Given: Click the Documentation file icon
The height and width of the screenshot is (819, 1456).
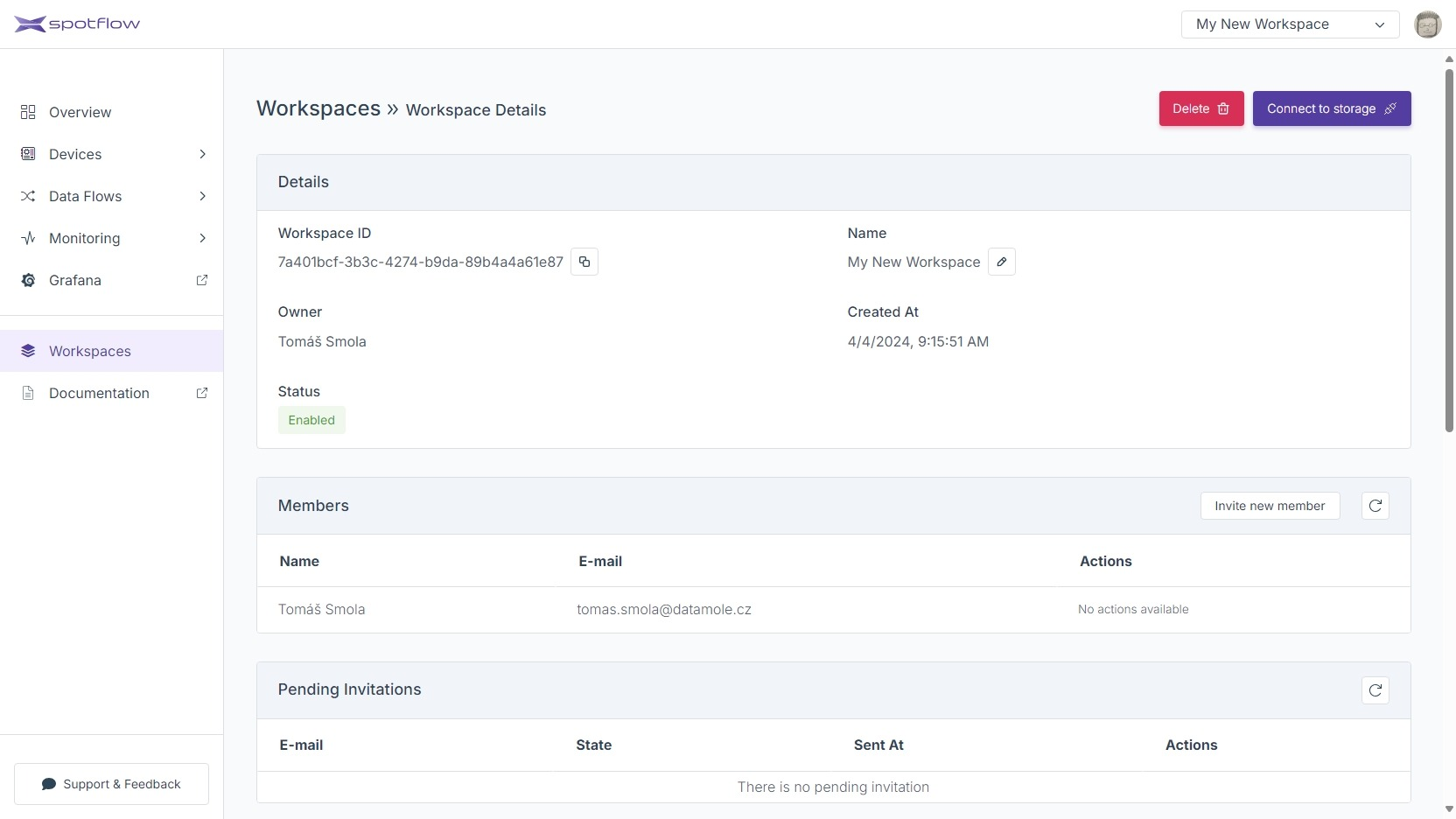Looking at the screenshot, I should 28,393.
